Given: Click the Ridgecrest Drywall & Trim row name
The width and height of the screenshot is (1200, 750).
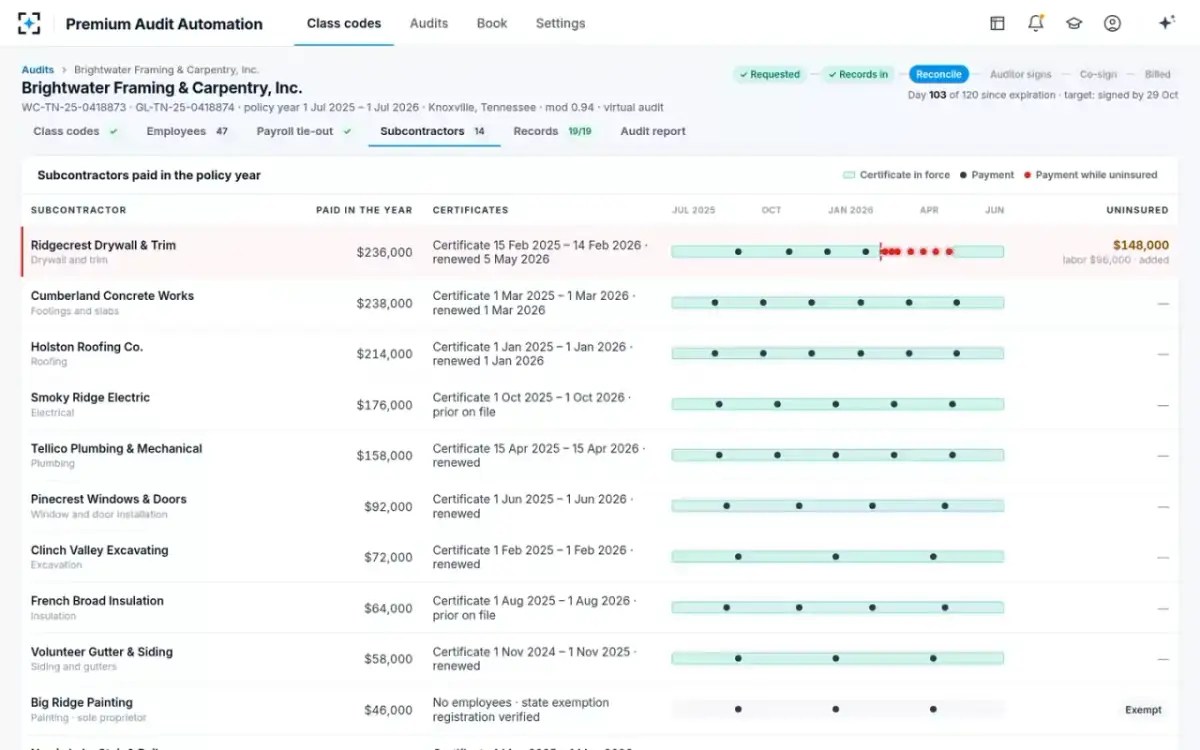Looking at the screenshot, I should pos(103,245).
